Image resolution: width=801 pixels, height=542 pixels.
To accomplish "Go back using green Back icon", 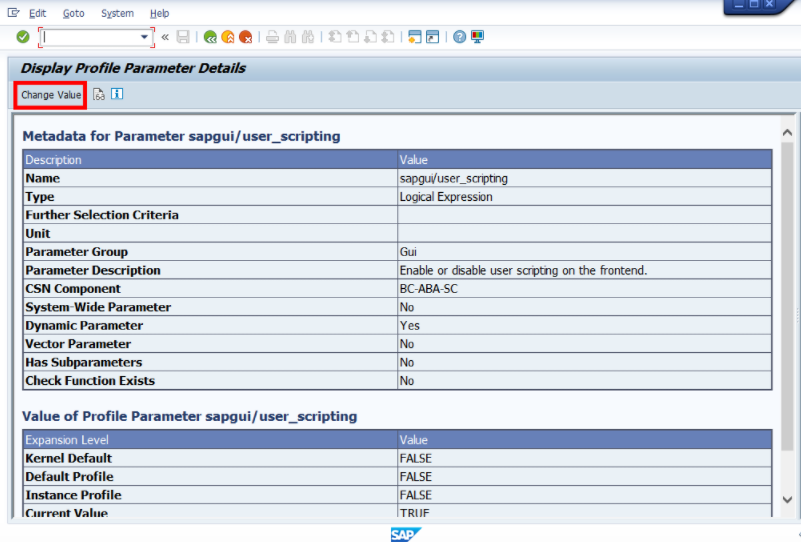I will coord(210,37).
